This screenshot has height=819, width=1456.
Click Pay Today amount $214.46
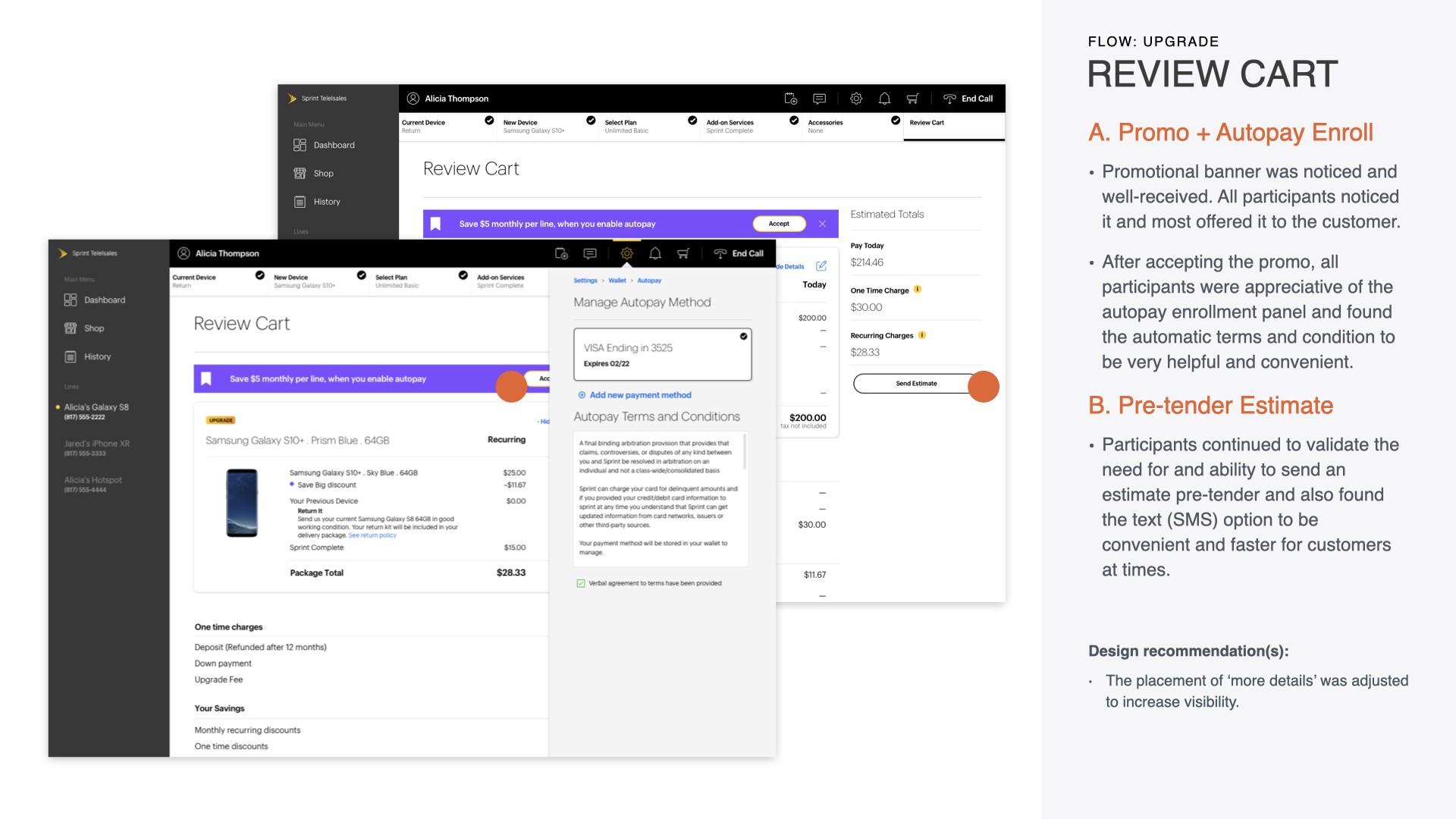coord(867,262)
